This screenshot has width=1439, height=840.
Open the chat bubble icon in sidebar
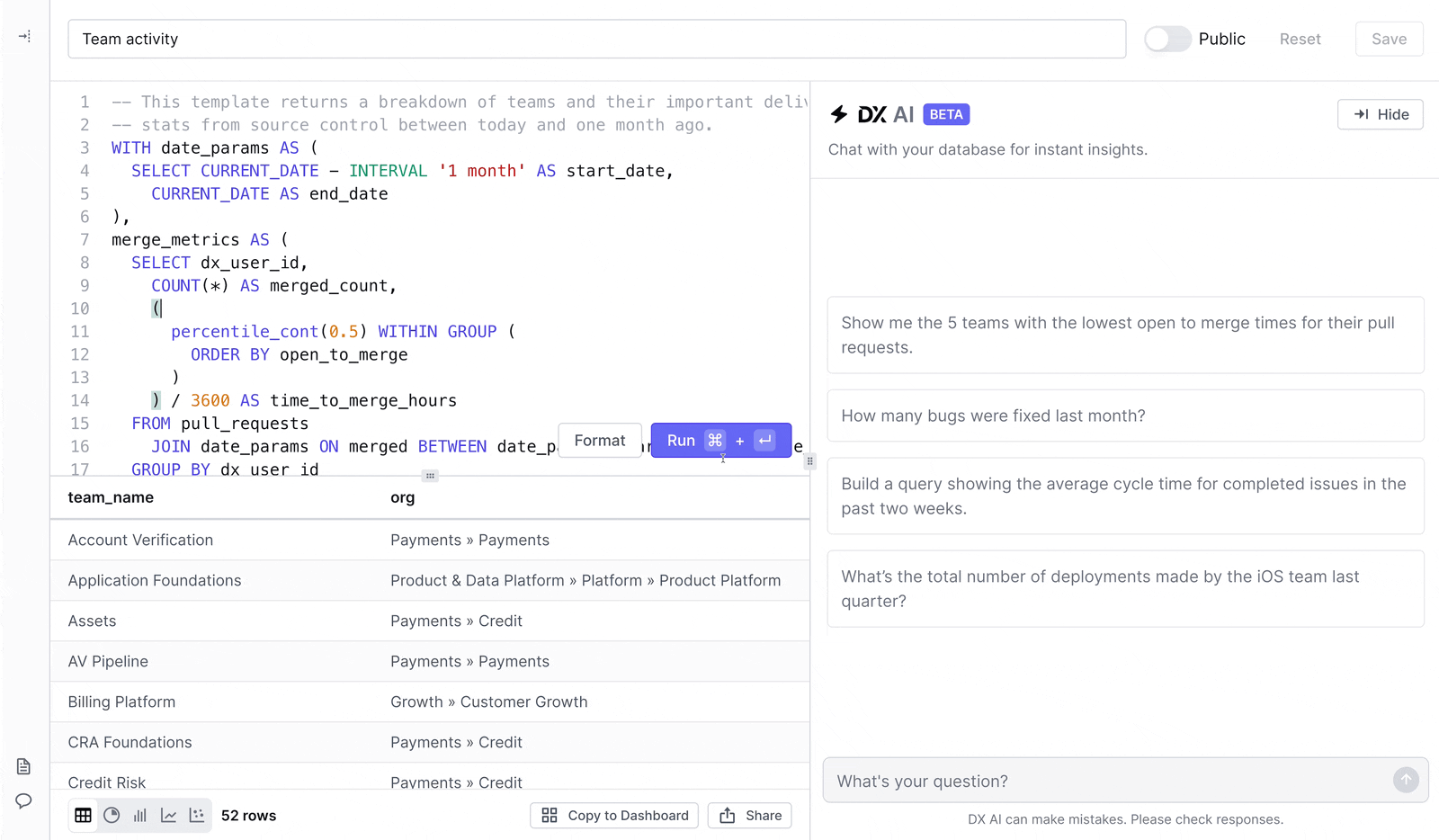(x=24, y=800)
